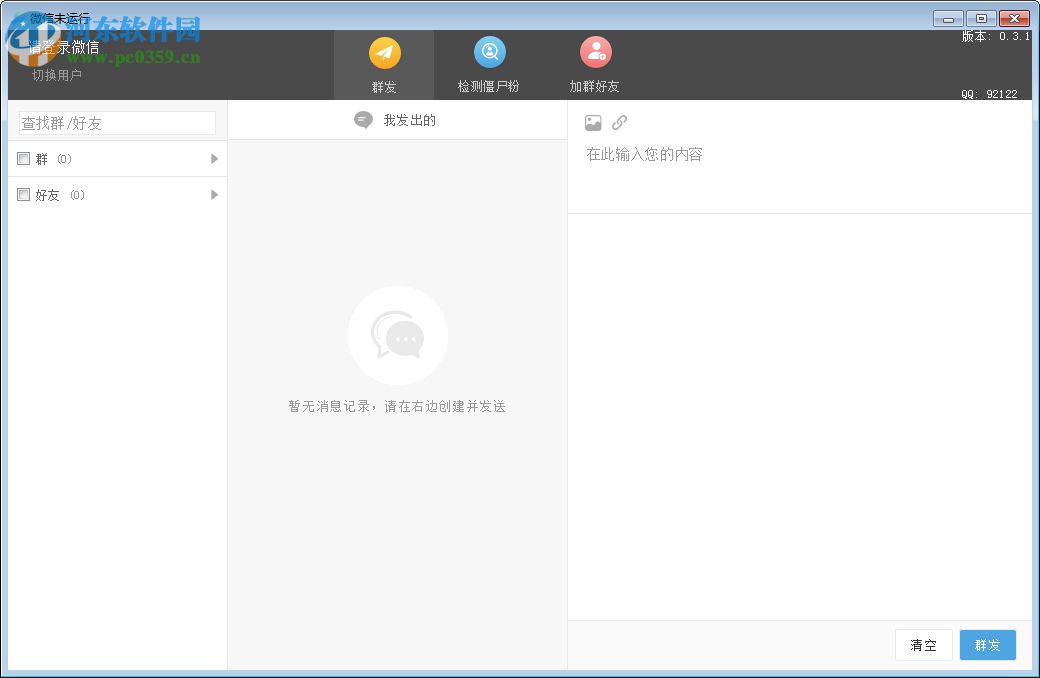
Task: Click the 加群好友 add friends icon
Action: click(595, 51)
